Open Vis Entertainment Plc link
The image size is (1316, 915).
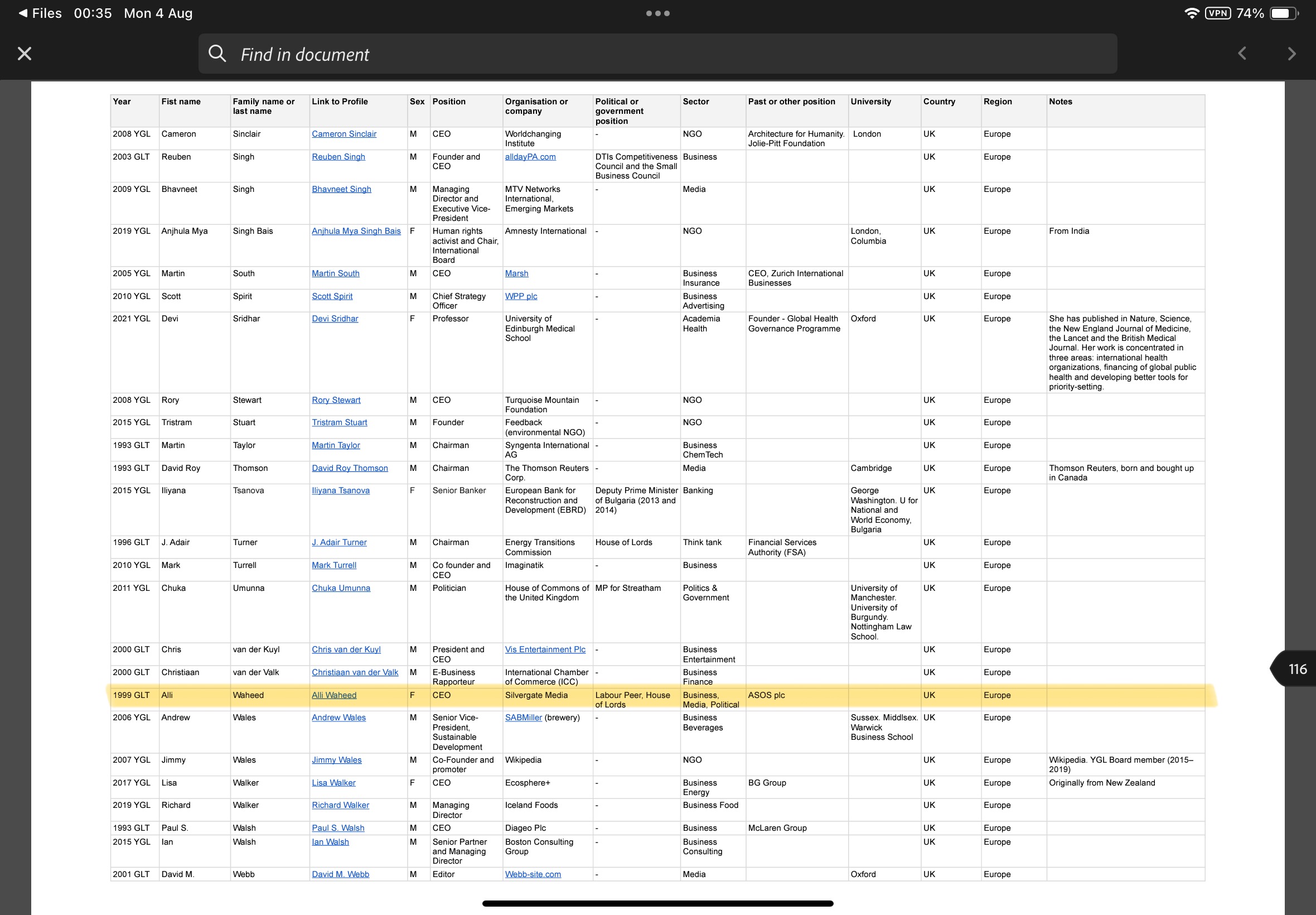[x=545, y=649]
